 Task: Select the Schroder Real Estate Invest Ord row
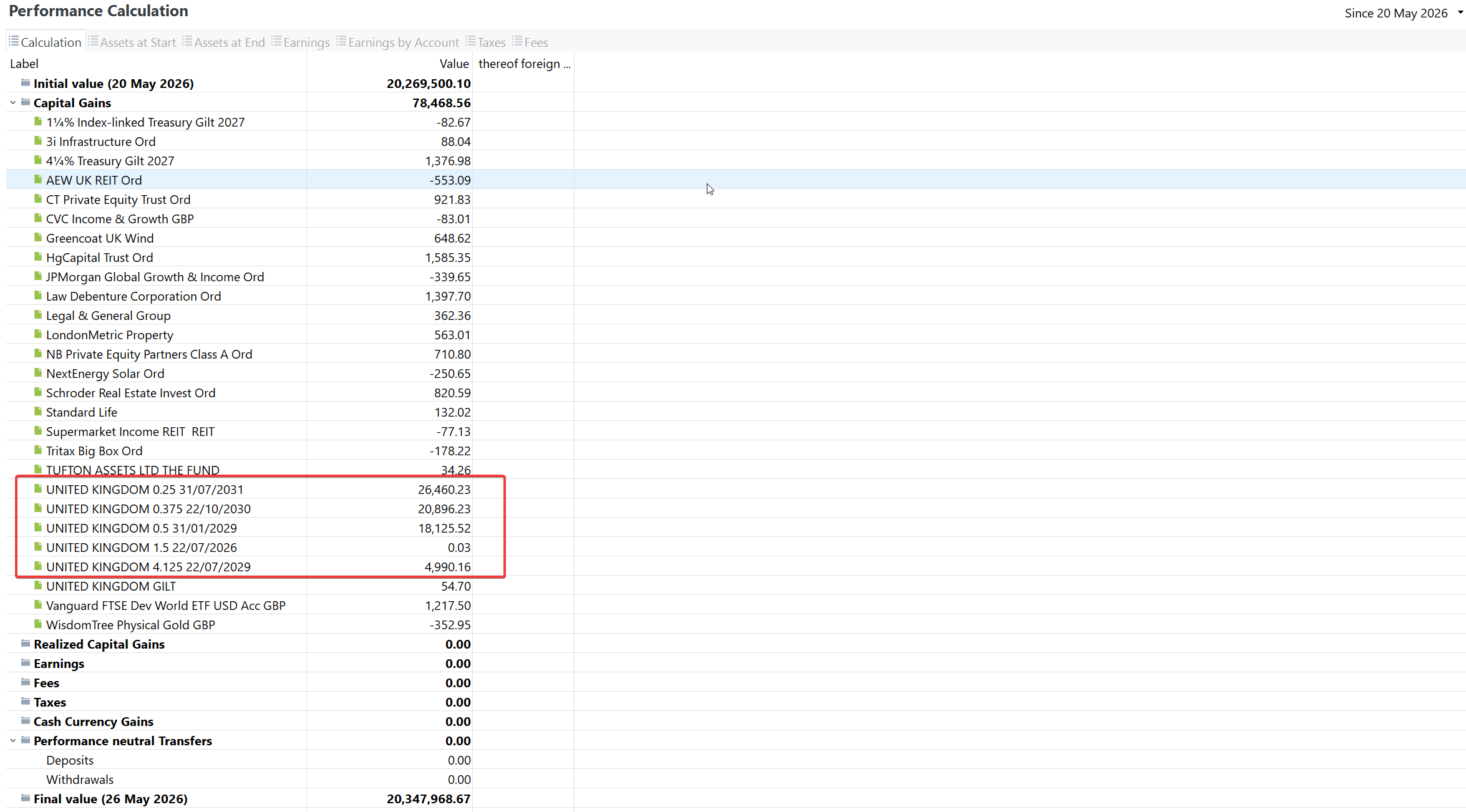click(735, 392)
